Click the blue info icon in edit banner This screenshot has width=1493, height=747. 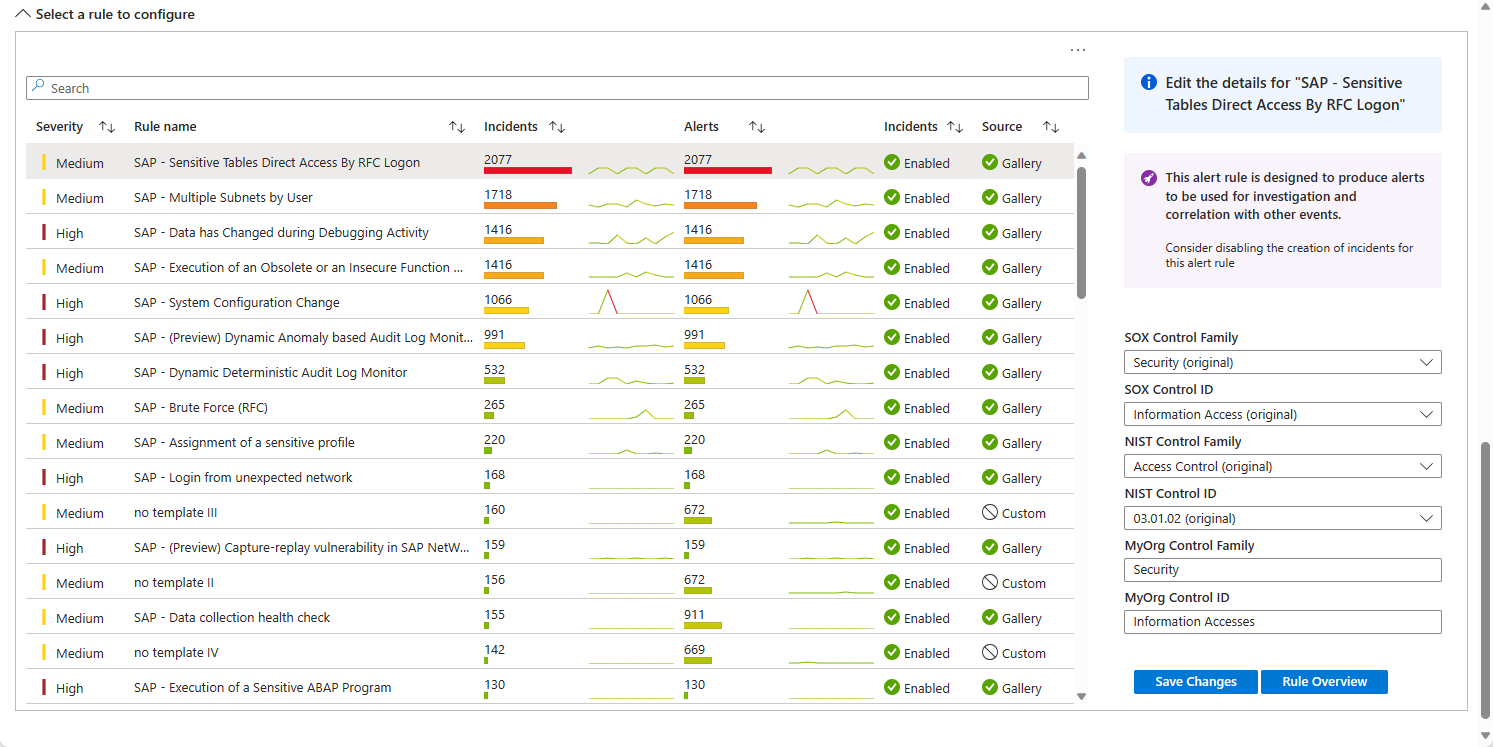tap(1149, 83)
